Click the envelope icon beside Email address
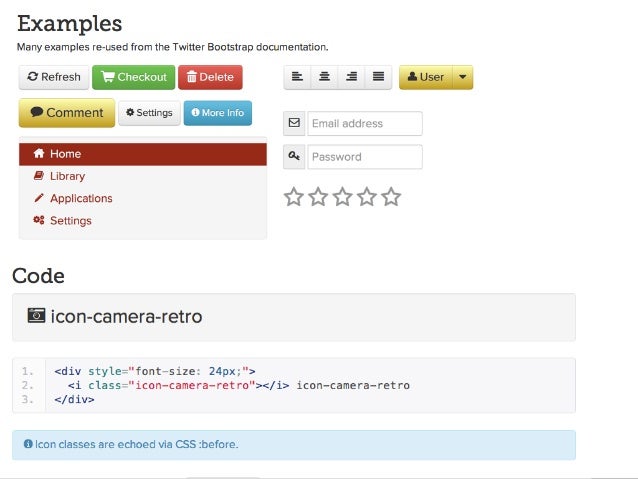 pyautogui.click(x=294, y=123)
